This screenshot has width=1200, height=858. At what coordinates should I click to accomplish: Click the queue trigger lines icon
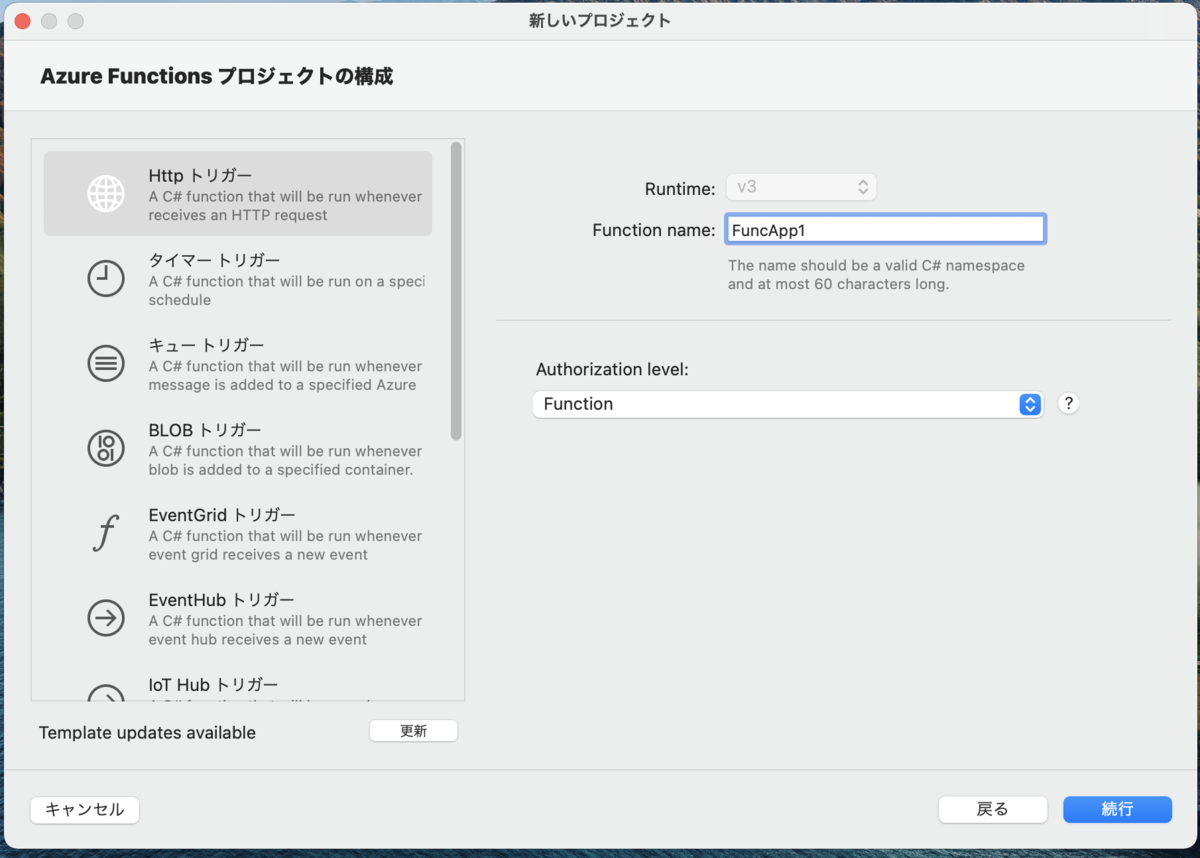[x=106, y=363]
